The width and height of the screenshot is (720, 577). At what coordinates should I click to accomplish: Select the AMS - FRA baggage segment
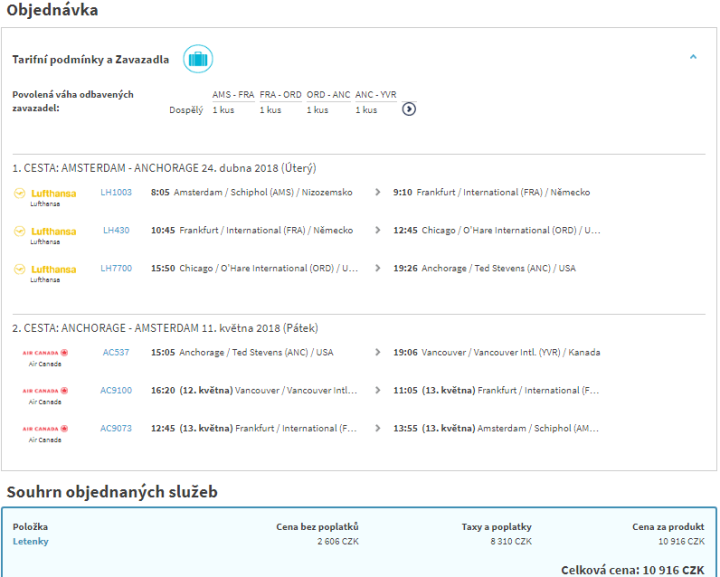click(232, 95)
